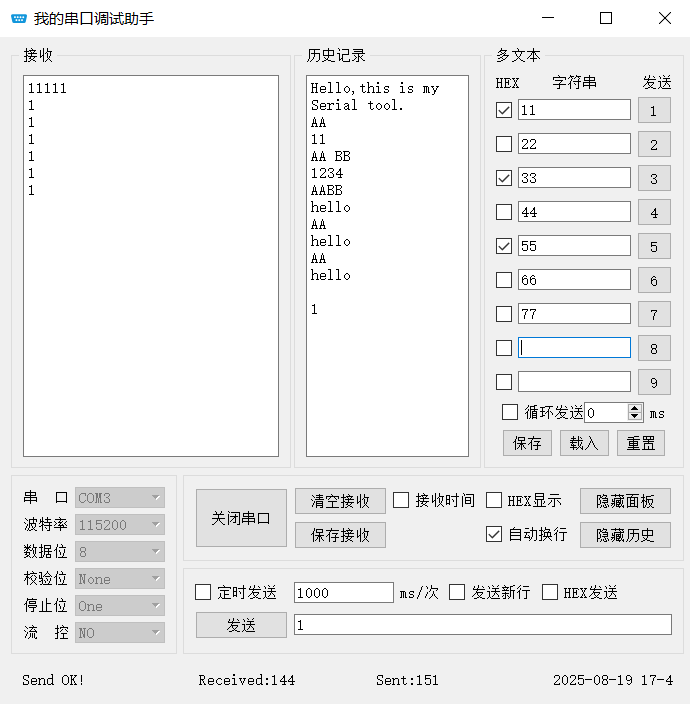Click the 保存接收 button
The image size is (690, 704).
(x=340, y=535)
